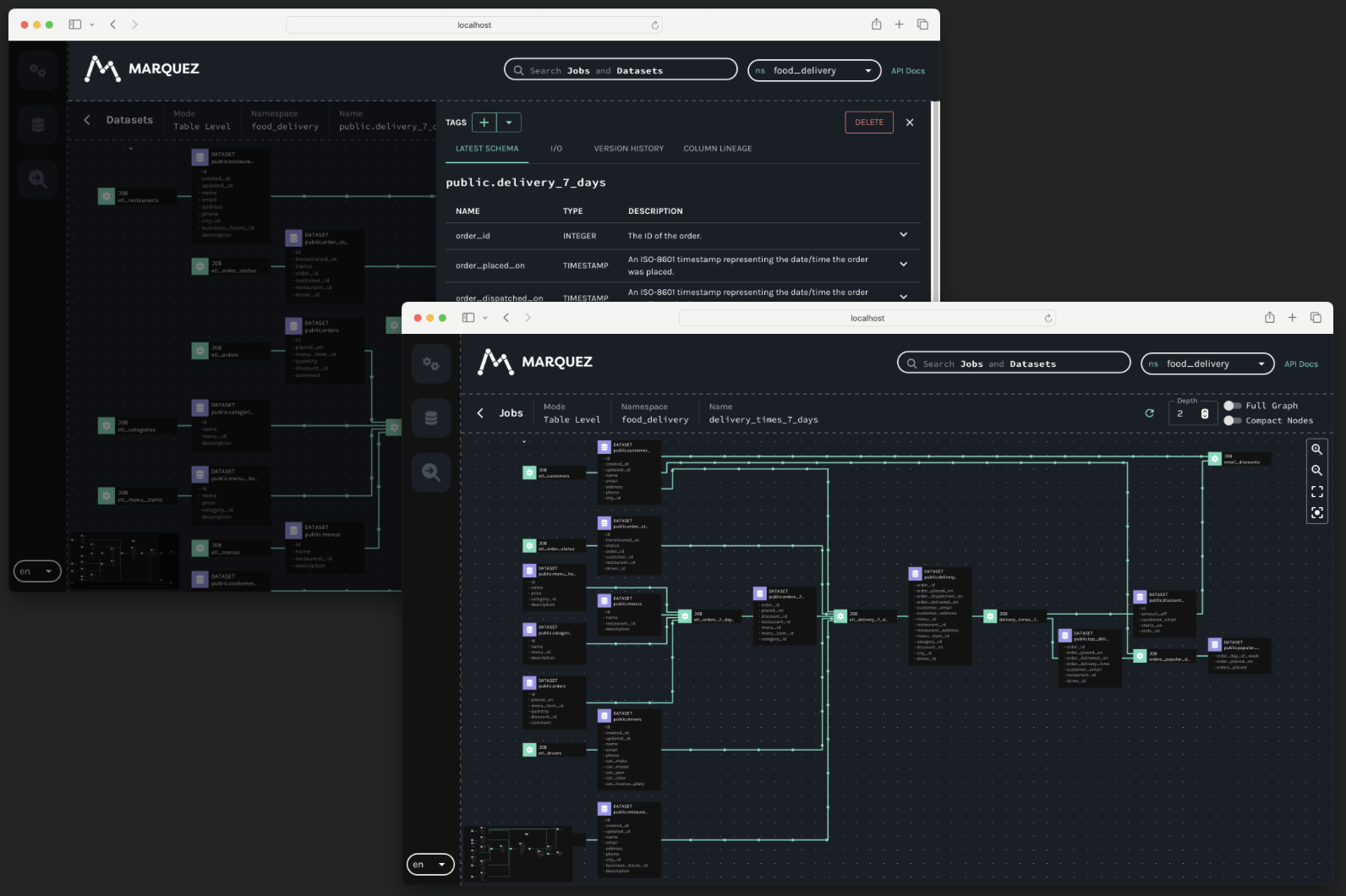
Task: Fit the lineage graph to view
Action: click(1316, 491)
